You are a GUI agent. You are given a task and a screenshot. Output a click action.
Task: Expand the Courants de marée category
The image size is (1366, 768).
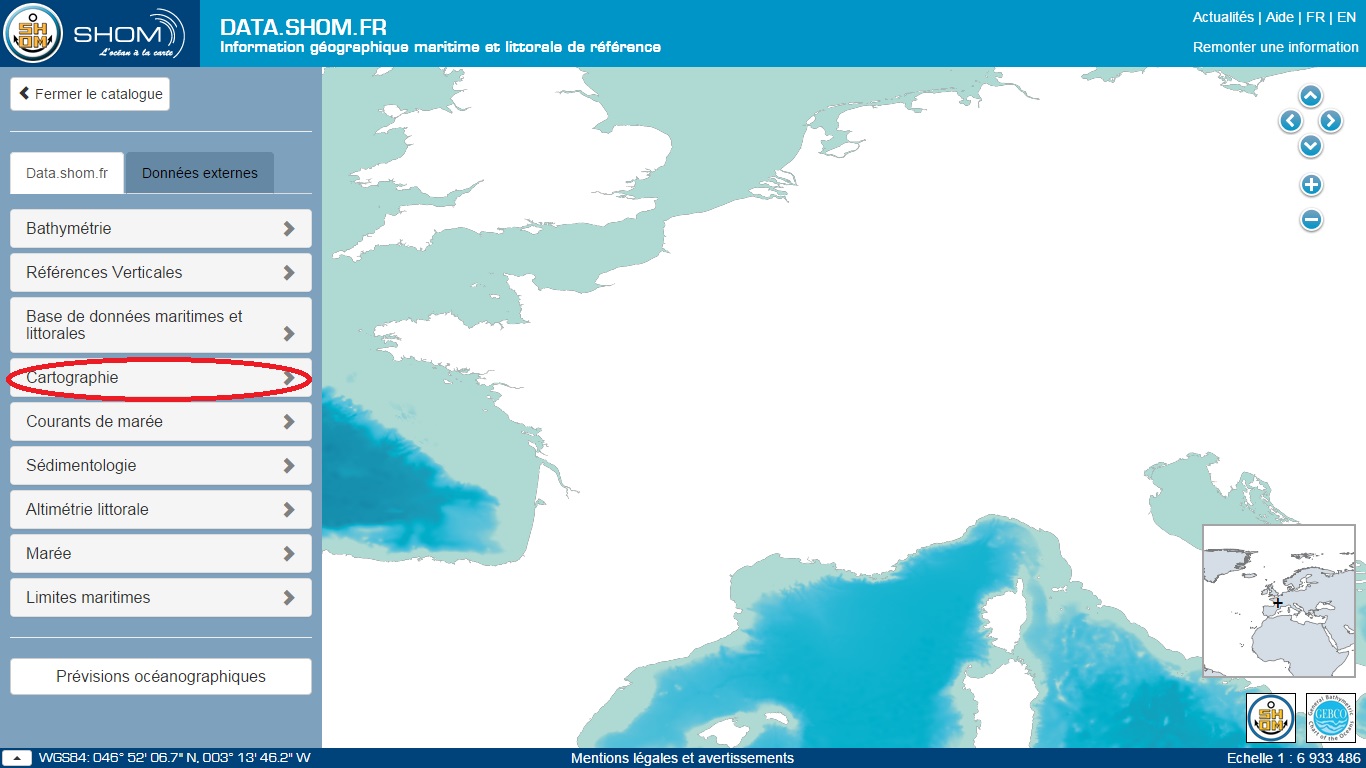click(x=161, y=422)
